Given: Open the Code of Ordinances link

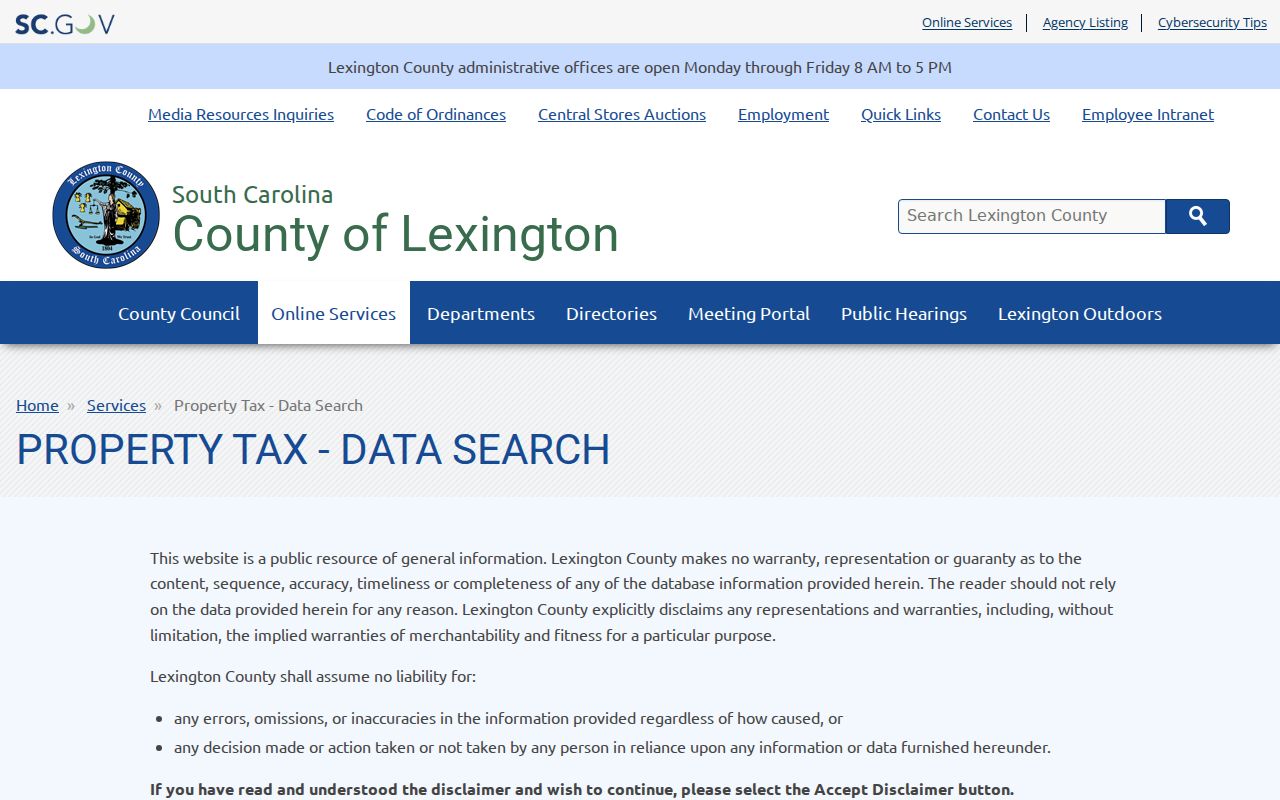Looking at the screenshot, I should point(436,114).
